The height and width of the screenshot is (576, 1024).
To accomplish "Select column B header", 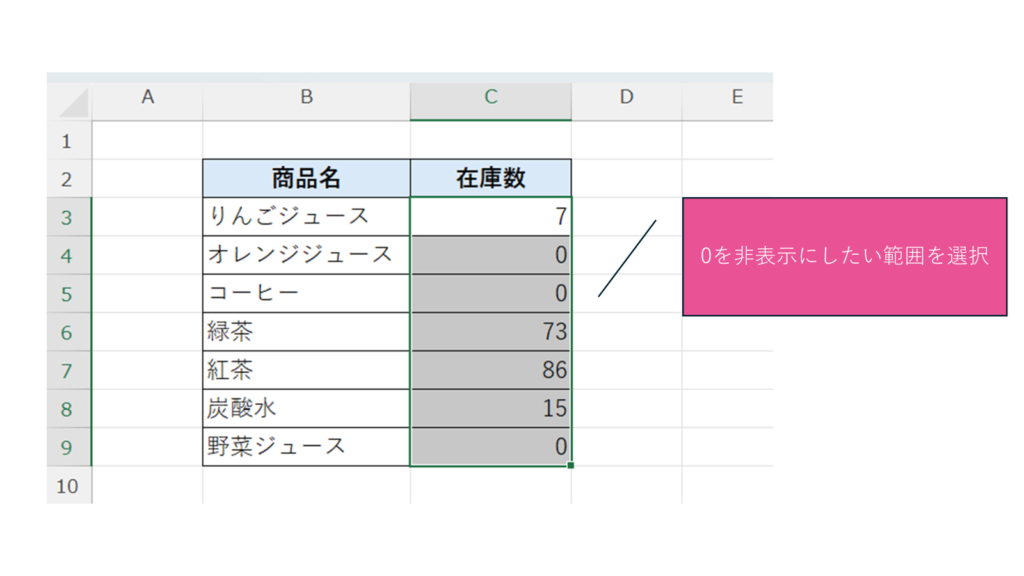I will point(306,97).
